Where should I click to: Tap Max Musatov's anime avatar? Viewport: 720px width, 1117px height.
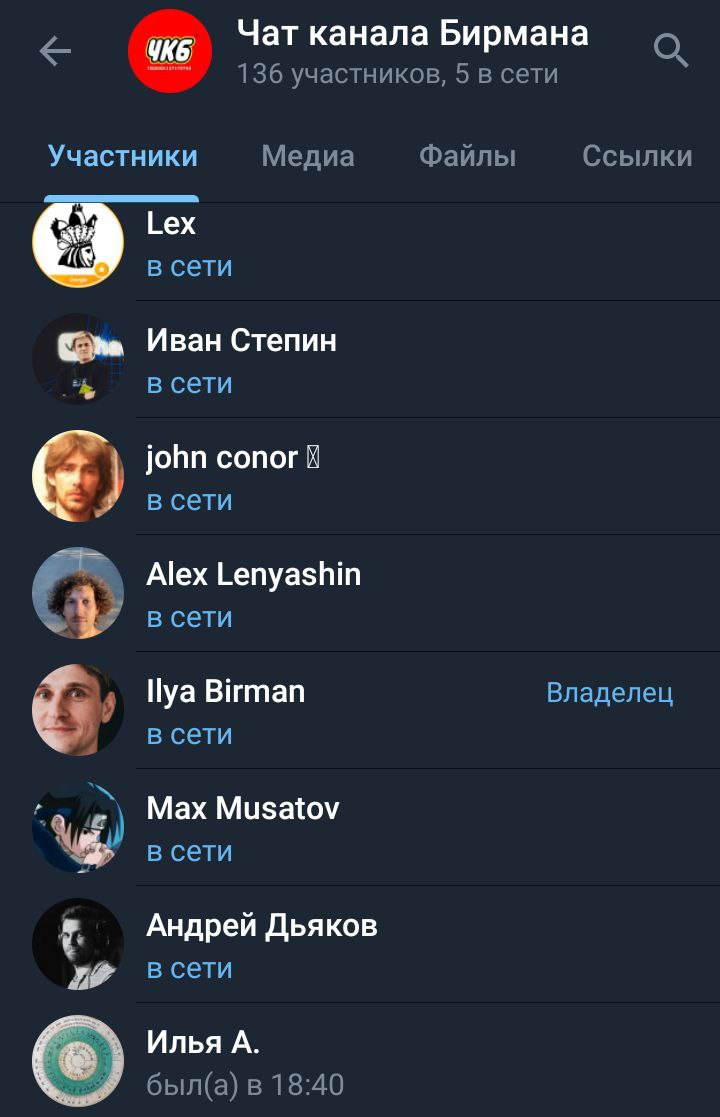pyautogui.click(x=78, y=826)
